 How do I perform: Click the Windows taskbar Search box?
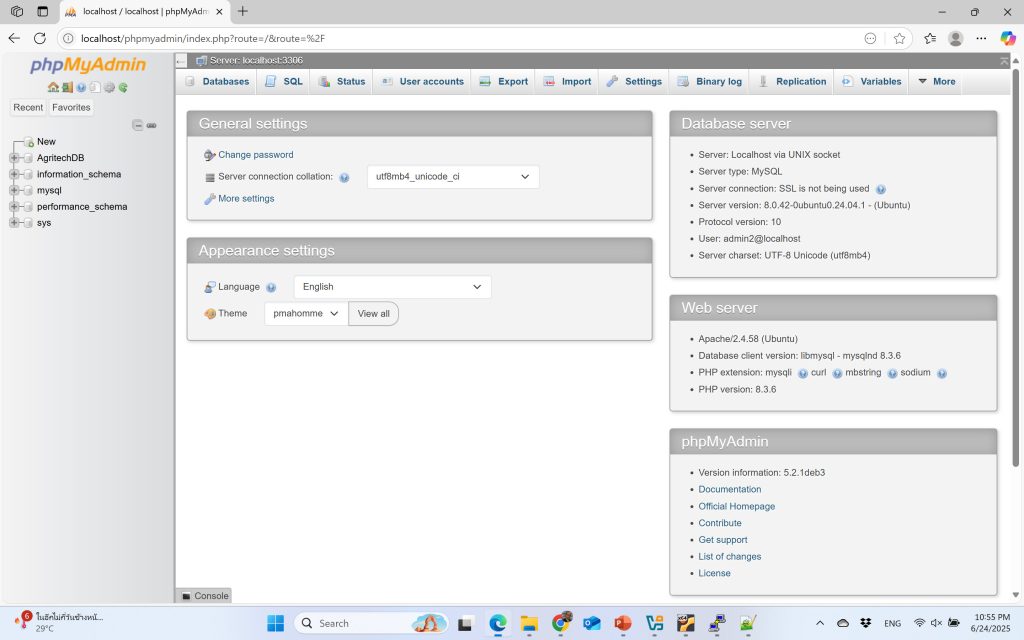click(372, 624)
